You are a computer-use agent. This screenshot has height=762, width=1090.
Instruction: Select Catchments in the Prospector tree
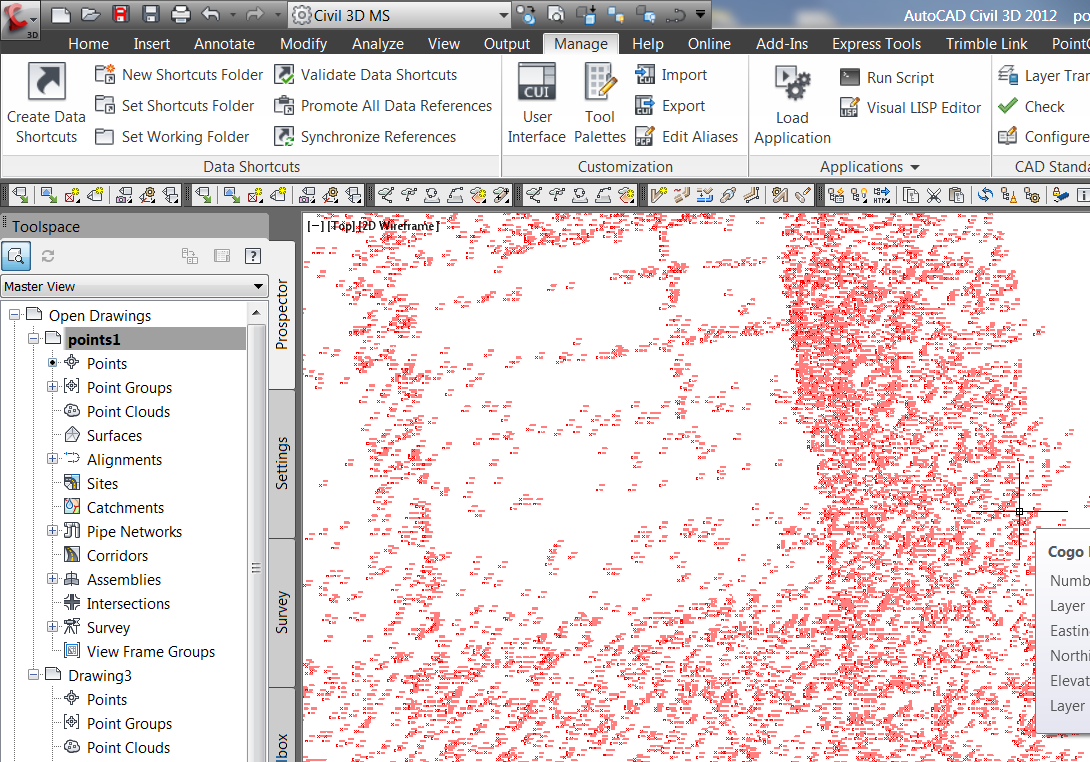point(125,508)
